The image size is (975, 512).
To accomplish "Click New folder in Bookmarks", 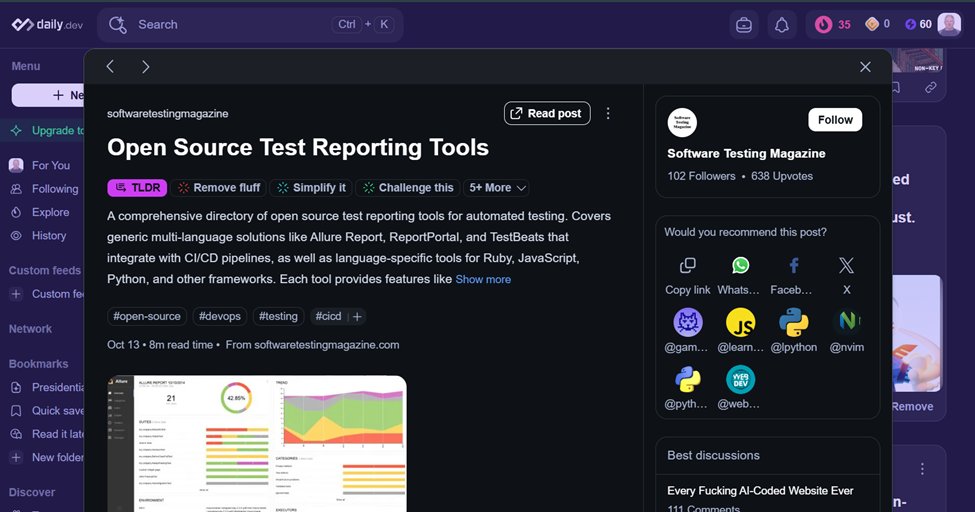I will (x=47, y=457).
